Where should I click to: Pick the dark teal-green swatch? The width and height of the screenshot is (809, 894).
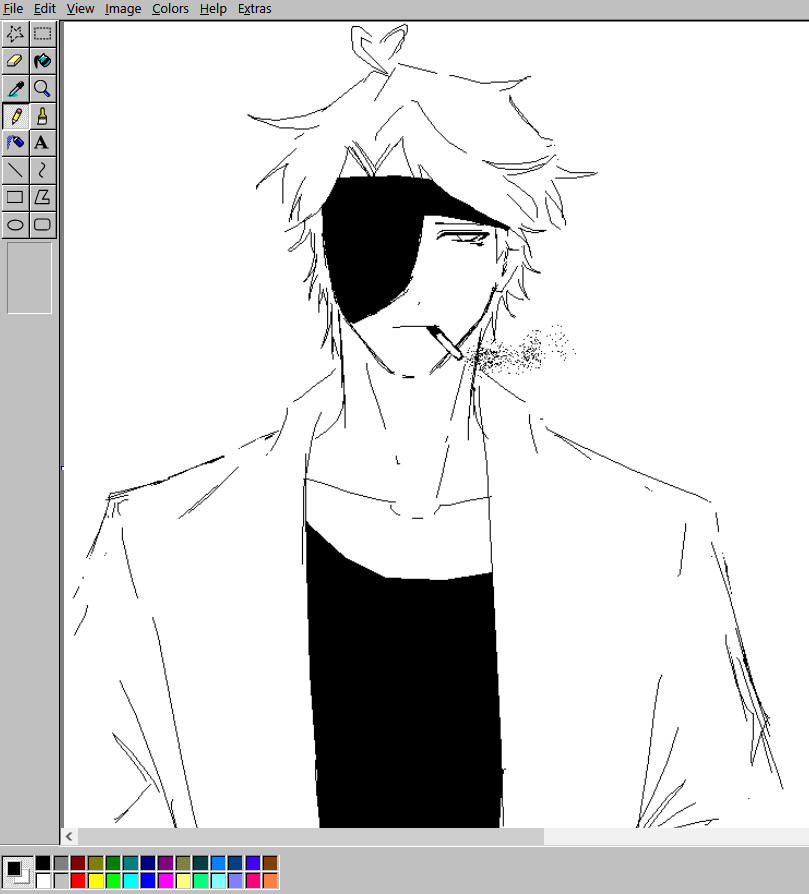click(201, 863)
